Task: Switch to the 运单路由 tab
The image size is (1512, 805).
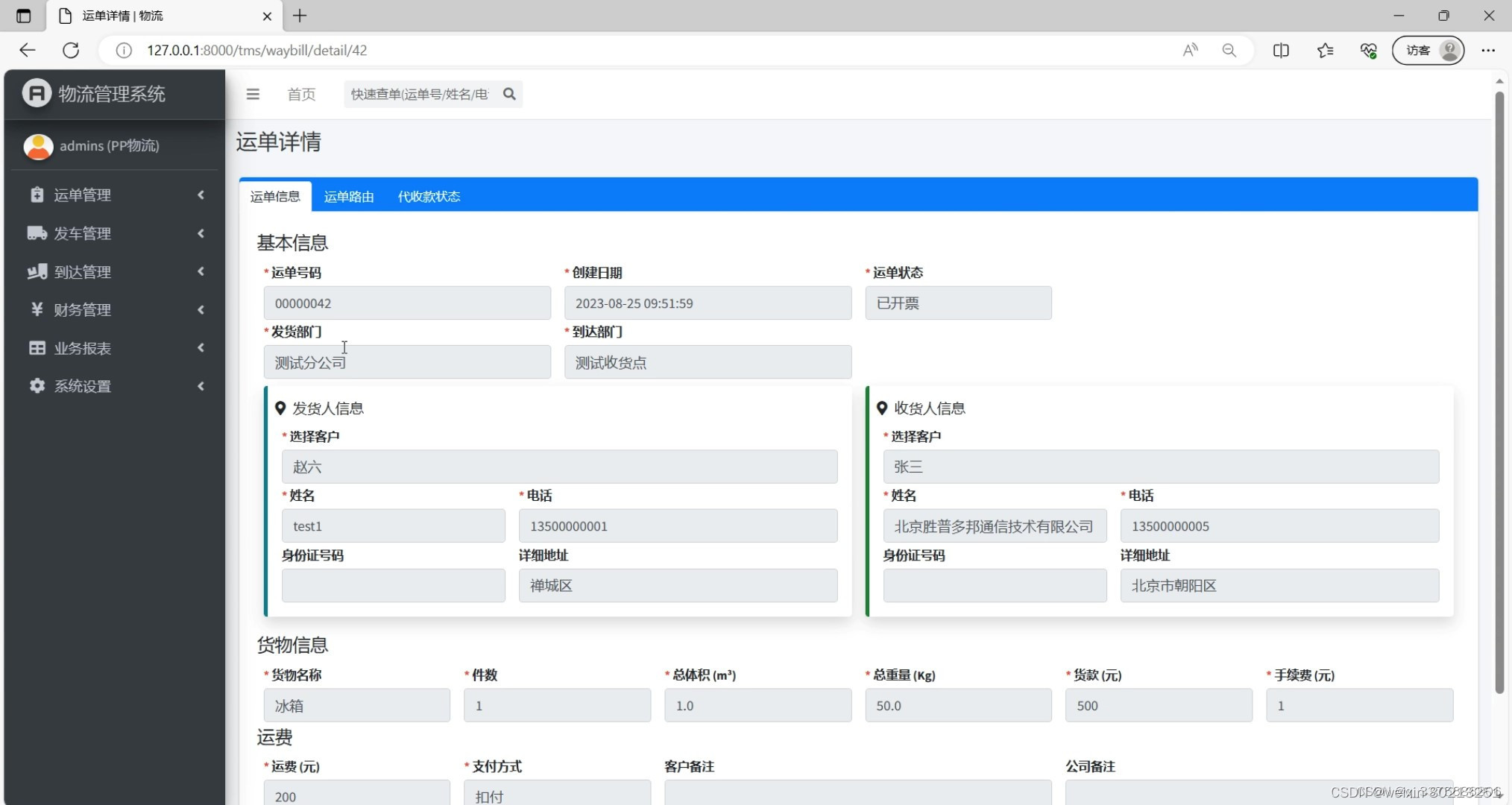Action: (x=348, y=196)
